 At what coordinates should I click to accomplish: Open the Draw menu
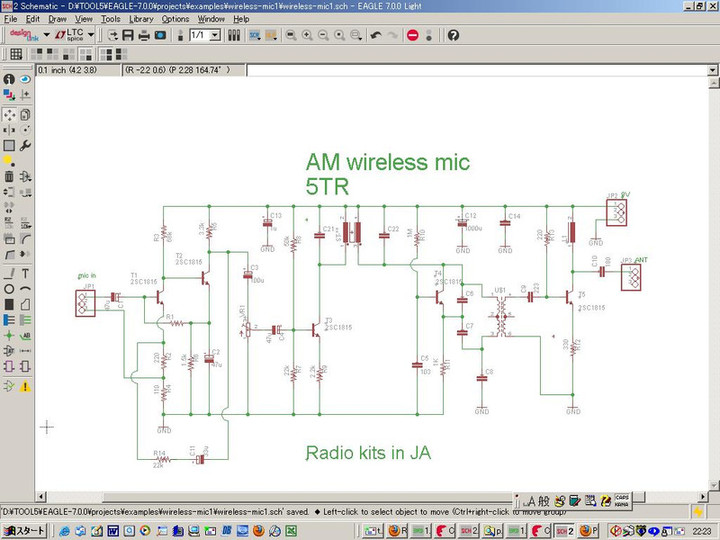tap(57, 19)
